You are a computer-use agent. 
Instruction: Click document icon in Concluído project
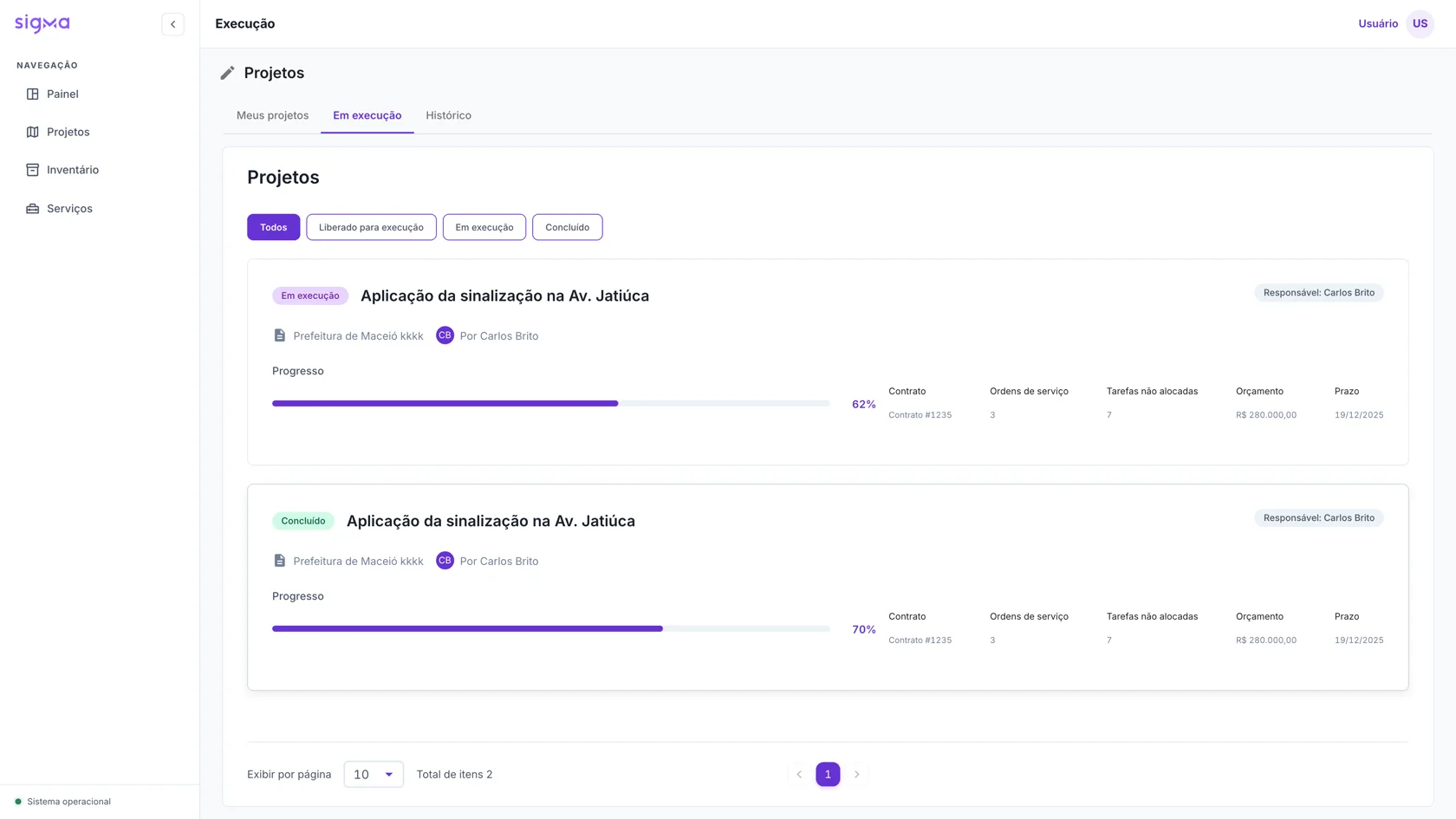(279, 561)
